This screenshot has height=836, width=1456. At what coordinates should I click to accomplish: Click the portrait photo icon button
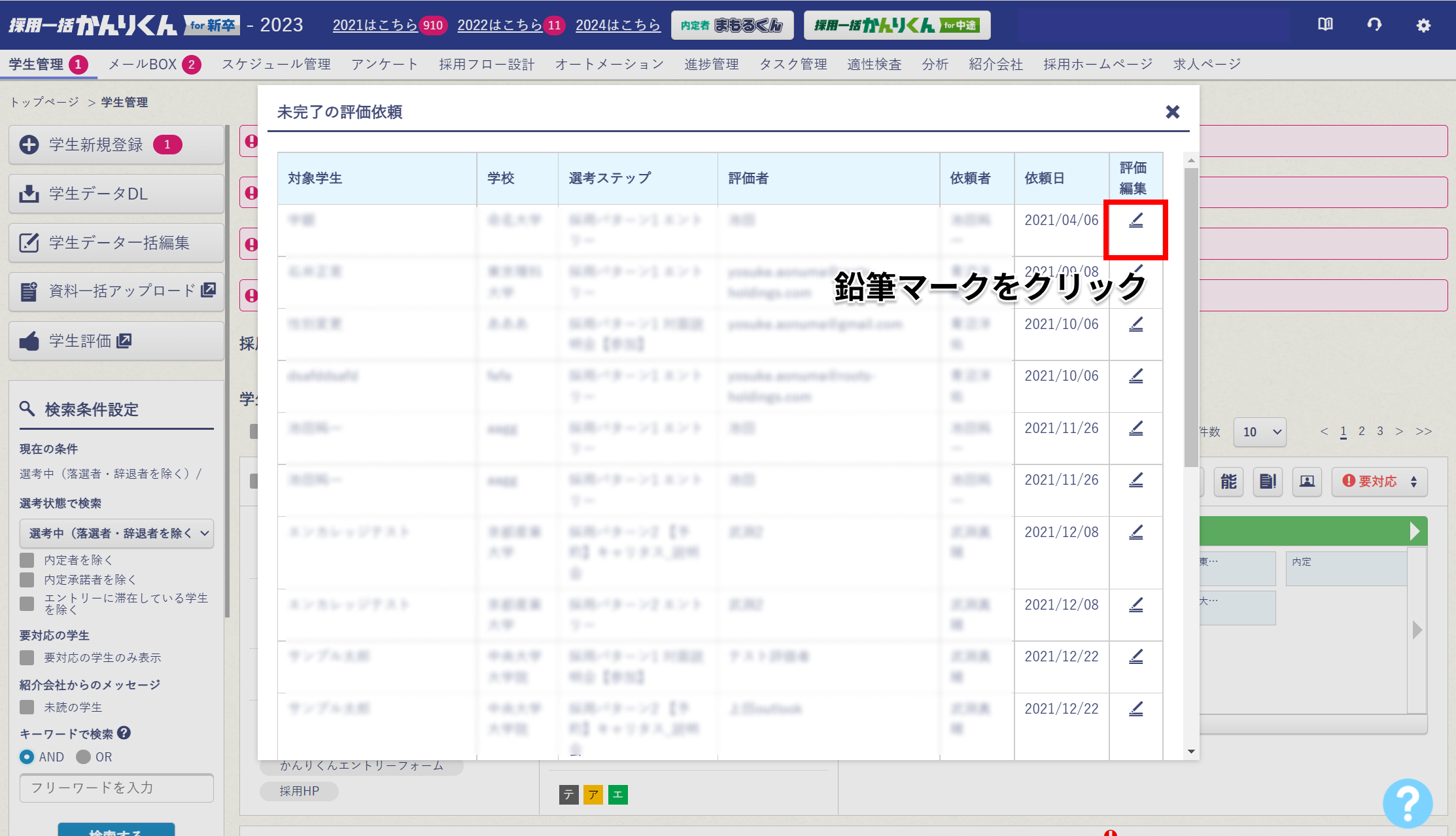point(1307,481)
